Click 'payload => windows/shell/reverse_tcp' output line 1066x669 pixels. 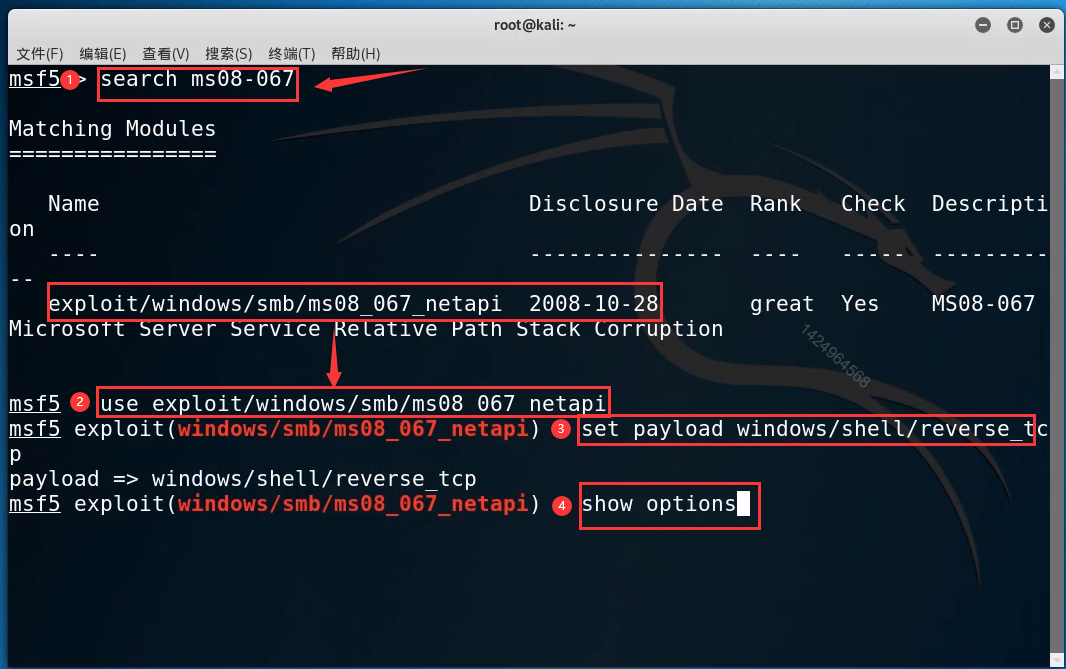coord(242,479)
